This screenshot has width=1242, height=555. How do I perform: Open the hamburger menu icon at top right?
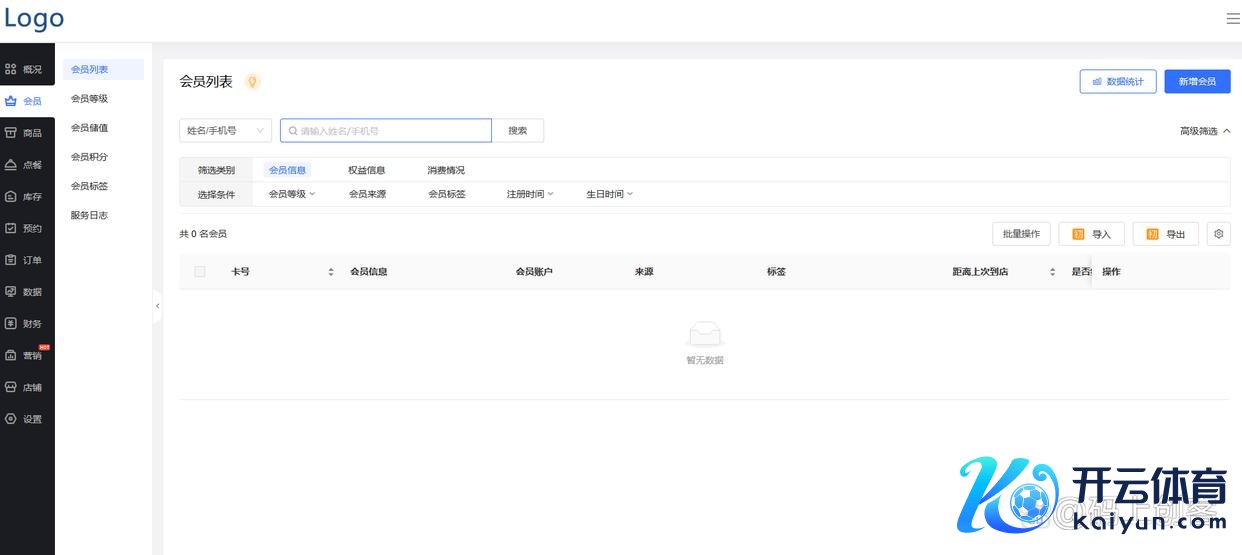[x=1232, y=18]
